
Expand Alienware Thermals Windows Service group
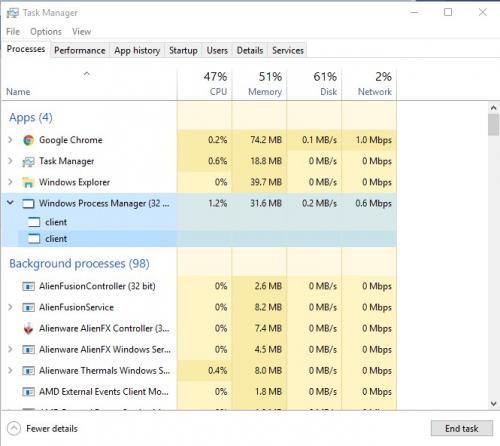pos(10,370)
